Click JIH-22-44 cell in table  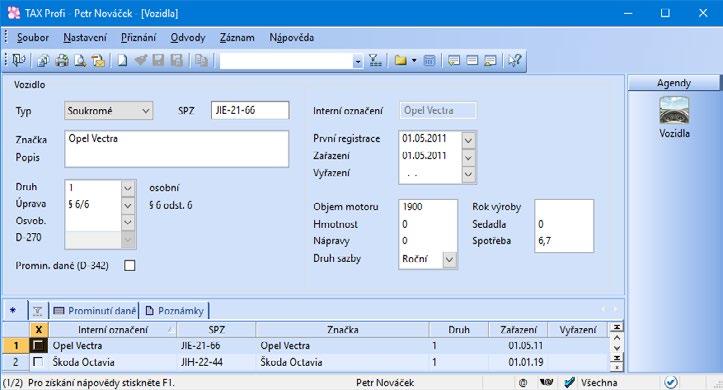pyautogui.click(x=216, y=362)
